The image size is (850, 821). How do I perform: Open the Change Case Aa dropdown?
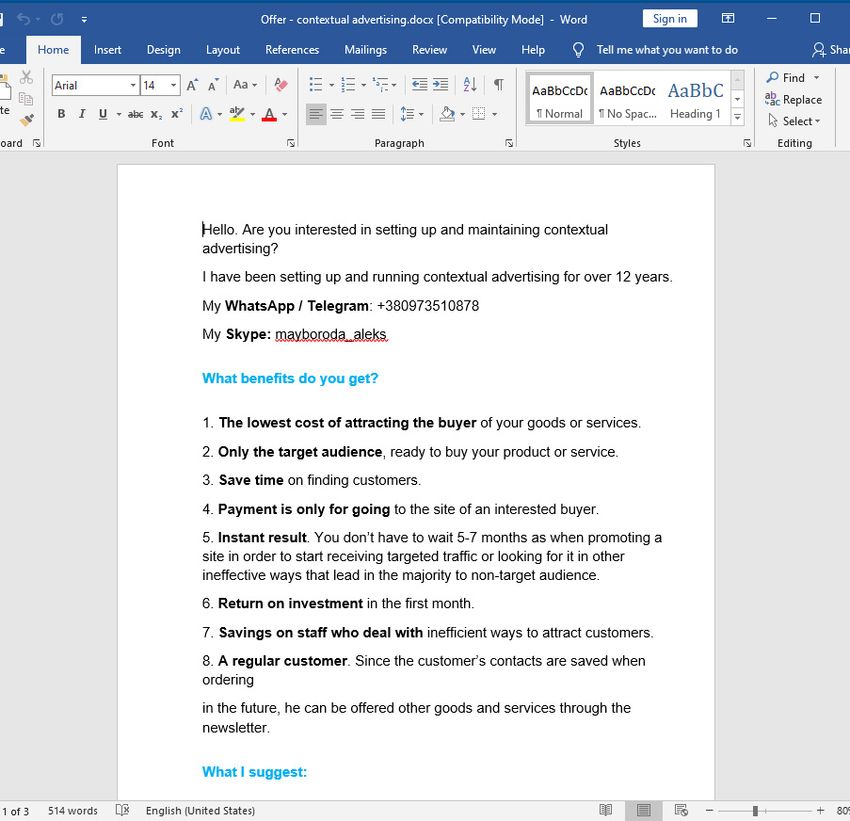(245, 85)
